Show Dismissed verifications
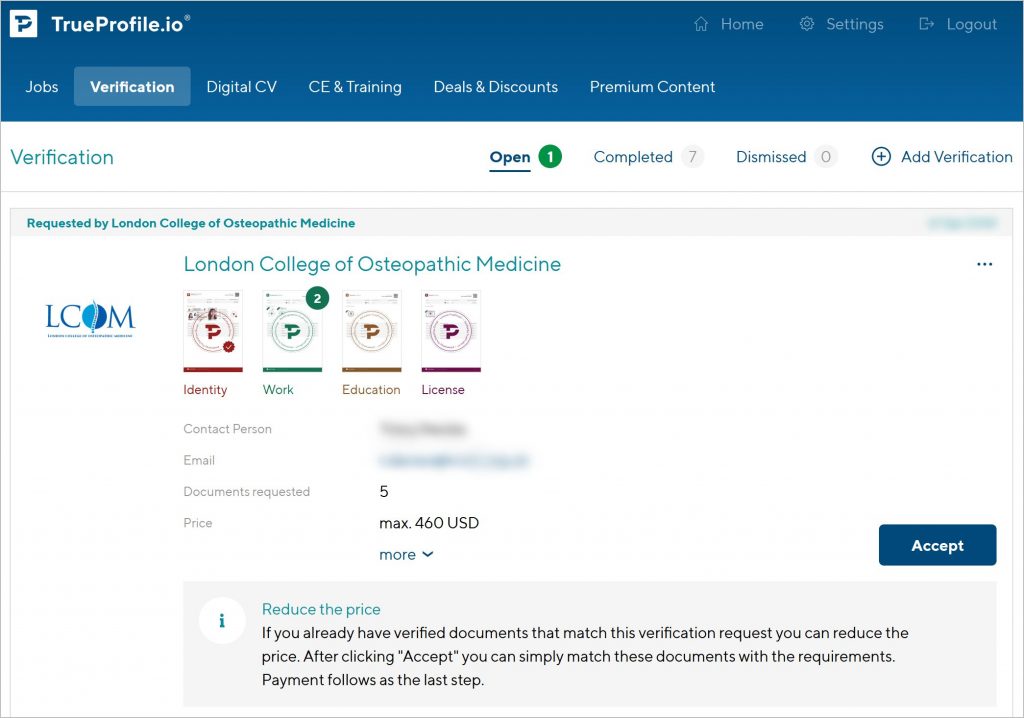Screen dimensions: 1024x718 [x=771, y=157]
